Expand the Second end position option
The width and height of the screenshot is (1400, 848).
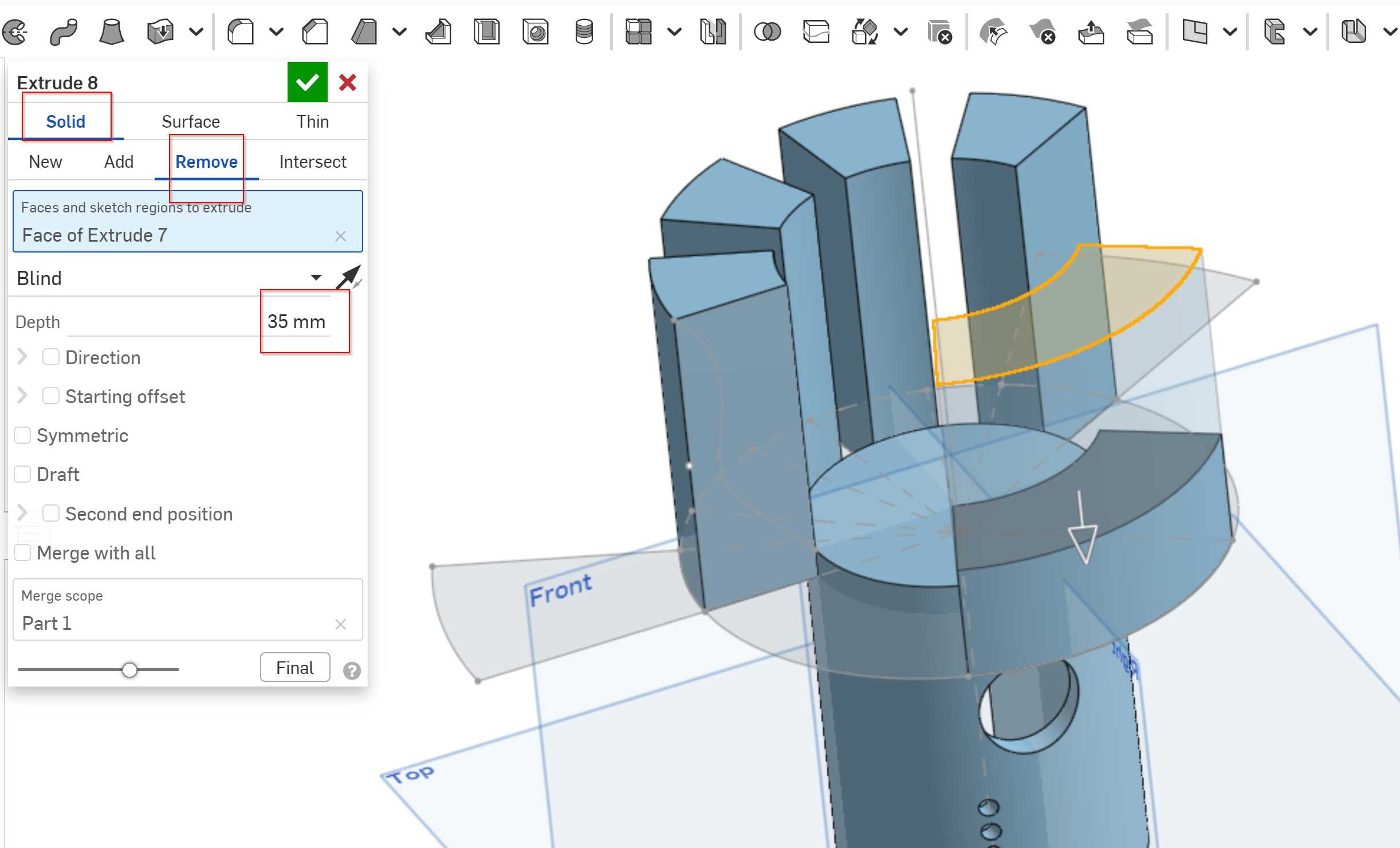tap(23, 513)
